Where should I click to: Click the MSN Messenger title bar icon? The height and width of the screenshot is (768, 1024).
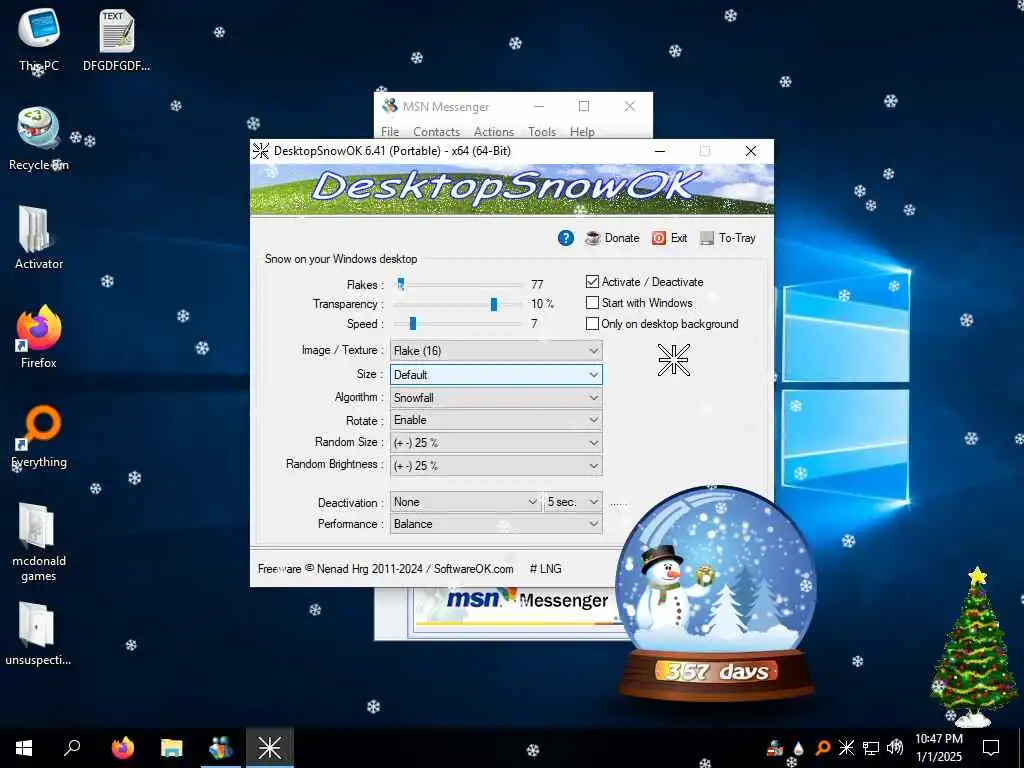[390, 106]
